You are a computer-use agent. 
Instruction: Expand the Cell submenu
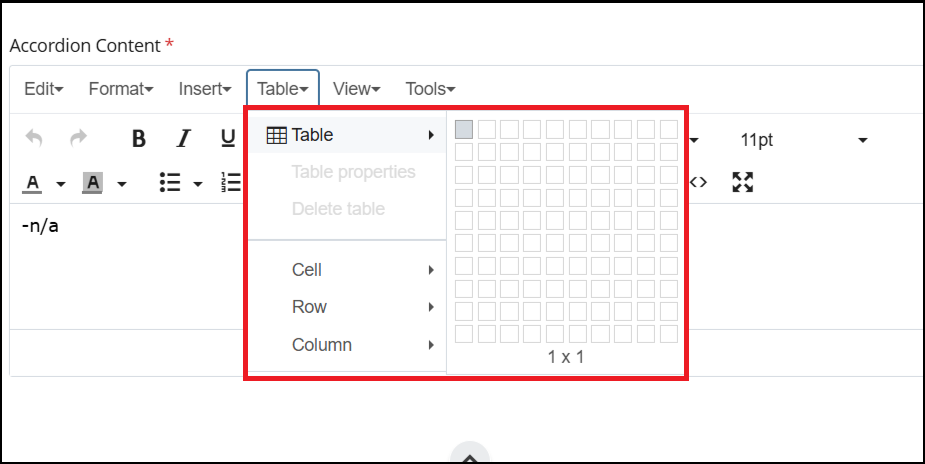tap(345, 270)
